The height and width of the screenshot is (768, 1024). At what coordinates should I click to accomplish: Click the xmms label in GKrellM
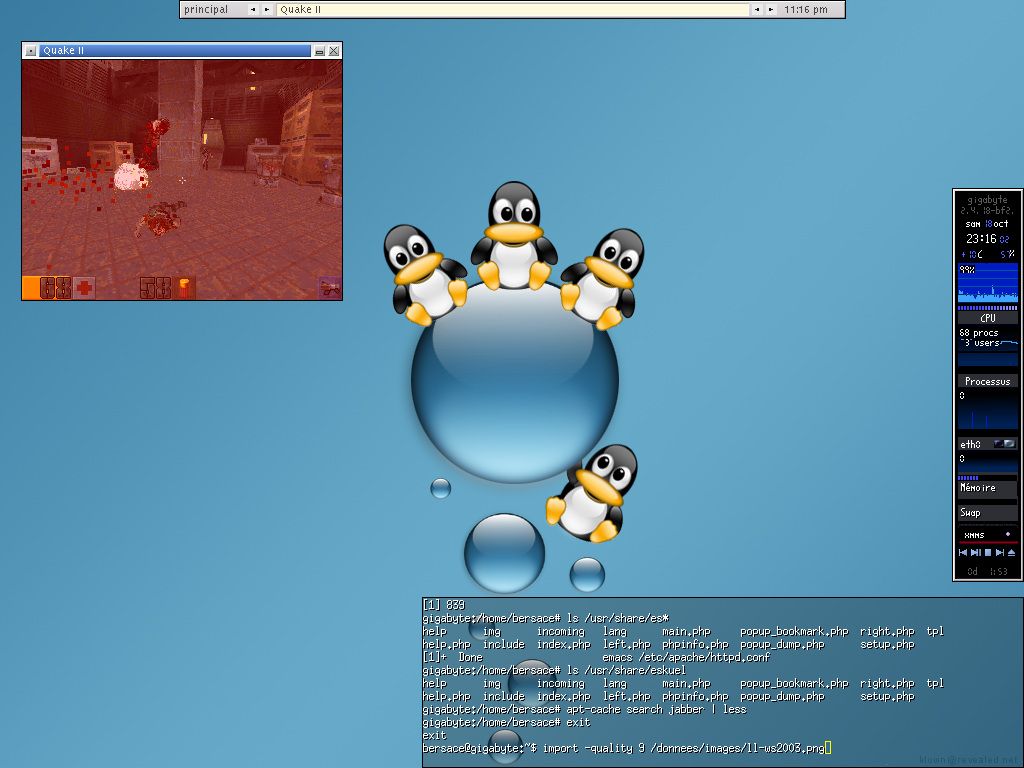click(x=974, y=535)
